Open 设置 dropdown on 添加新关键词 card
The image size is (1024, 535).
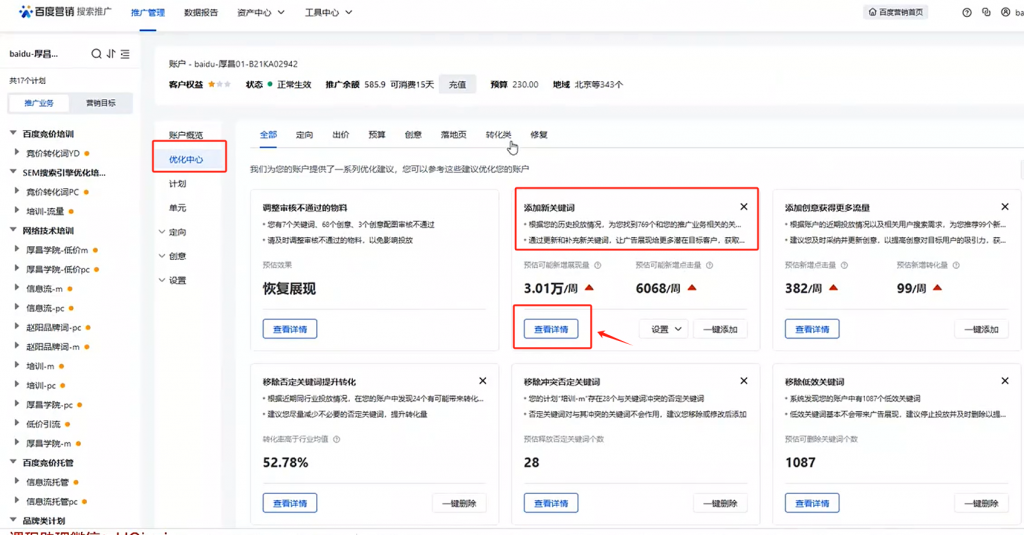(x=665, y=329)
